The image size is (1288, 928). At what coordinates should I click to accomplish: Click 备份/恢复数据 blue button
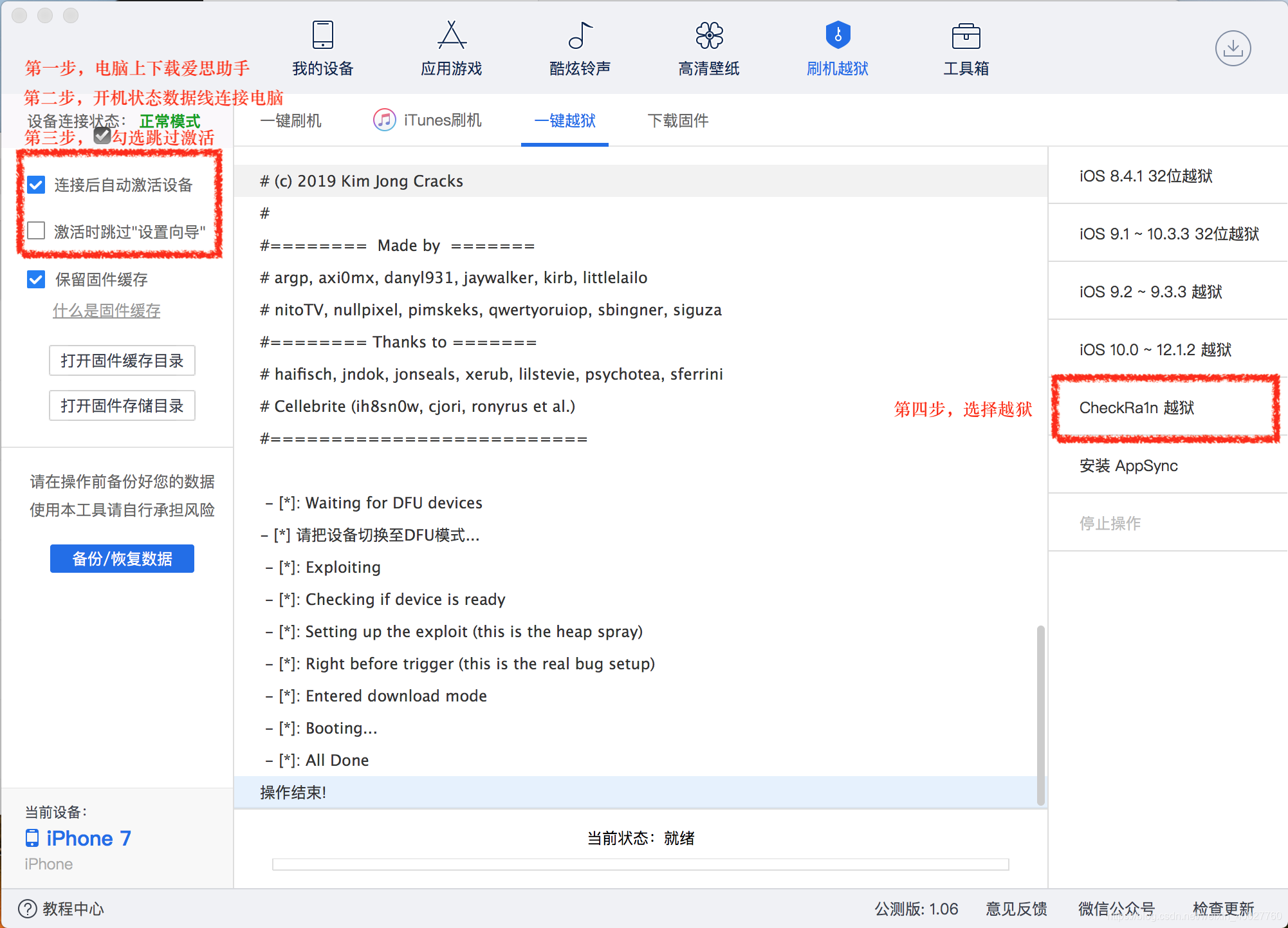pyautogui.click(x=122, y=559)
